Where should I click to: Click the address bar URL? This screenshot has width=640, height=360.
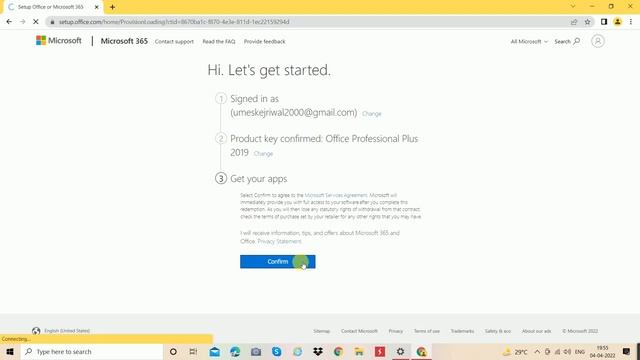point(174,22)
